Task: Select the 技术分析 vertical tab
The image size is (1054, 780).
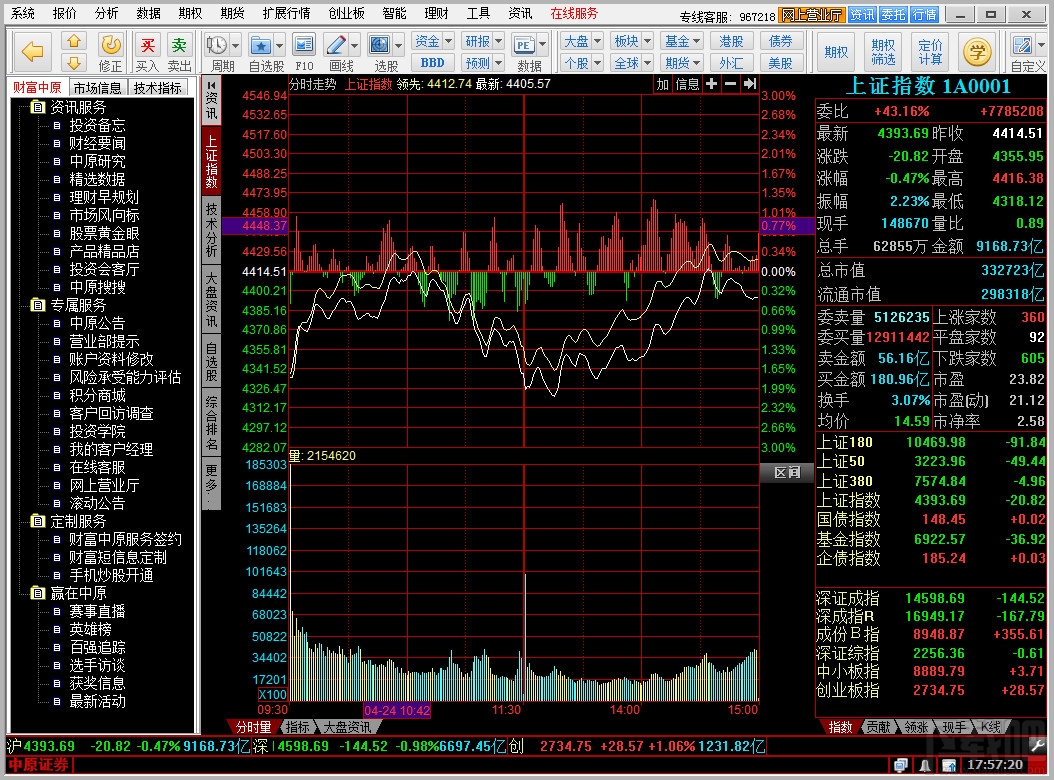Action: (x=211, y=231)
